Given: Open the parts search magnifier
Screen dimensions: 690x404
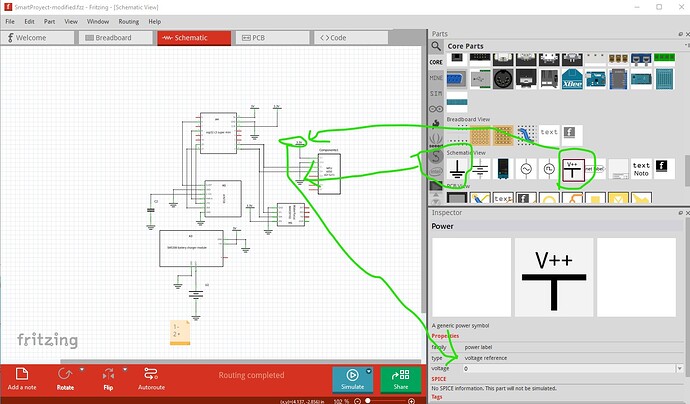Looking at the screenshot, I should [x=436, y=45].
